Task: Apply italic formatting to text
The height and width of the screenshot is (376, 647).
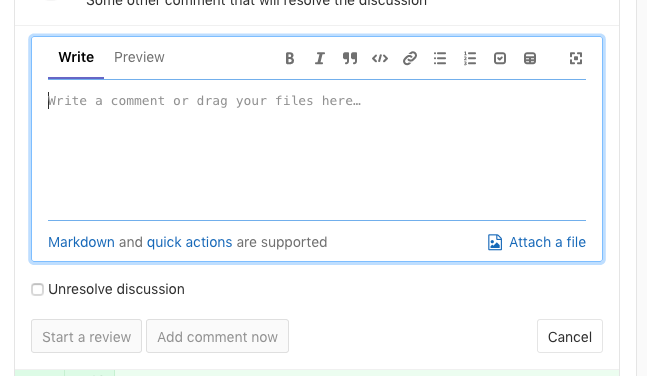Action: (x=319, y=58)
